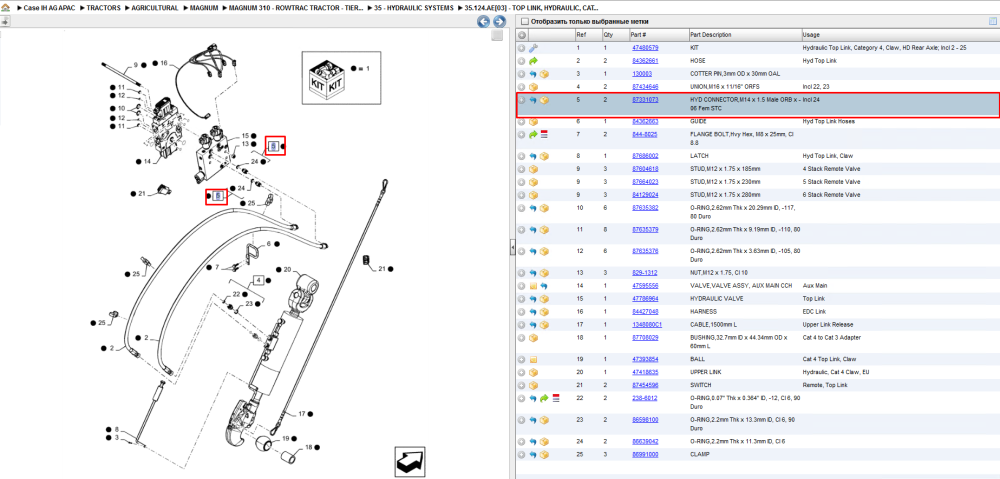Go to the home page icon
The width and height of the screenshot is (1000, 479).
(5, 8)
